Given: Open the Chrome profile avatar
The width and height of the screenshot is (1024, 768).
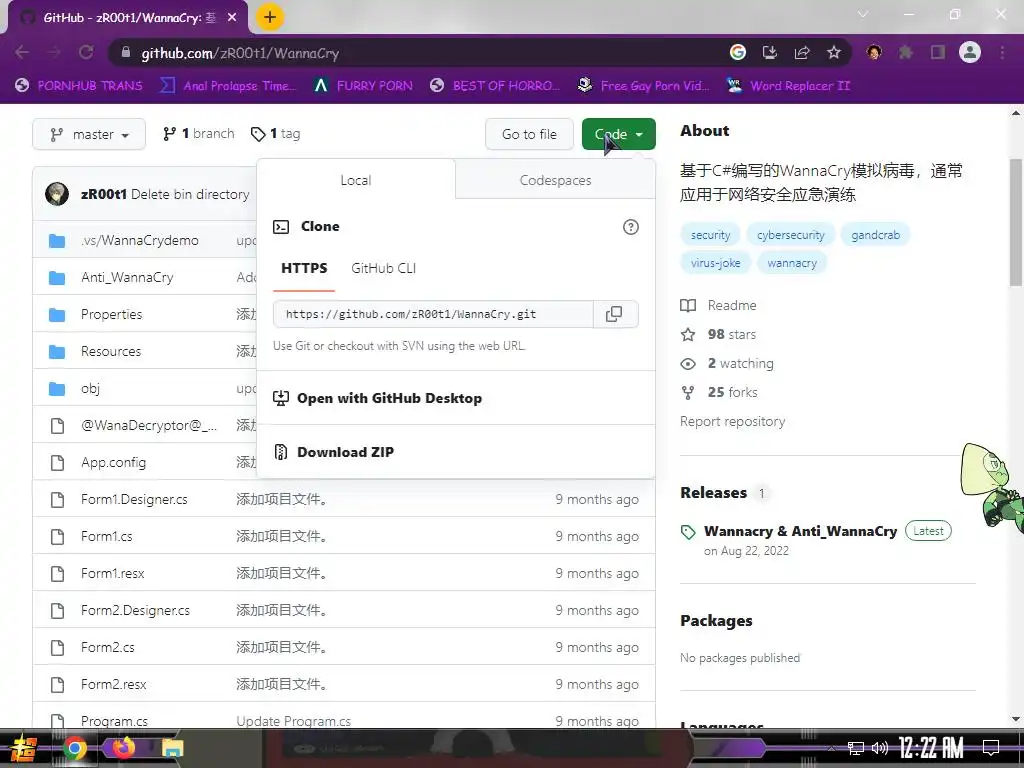Looking at the screenshot, I should (970, 52).
